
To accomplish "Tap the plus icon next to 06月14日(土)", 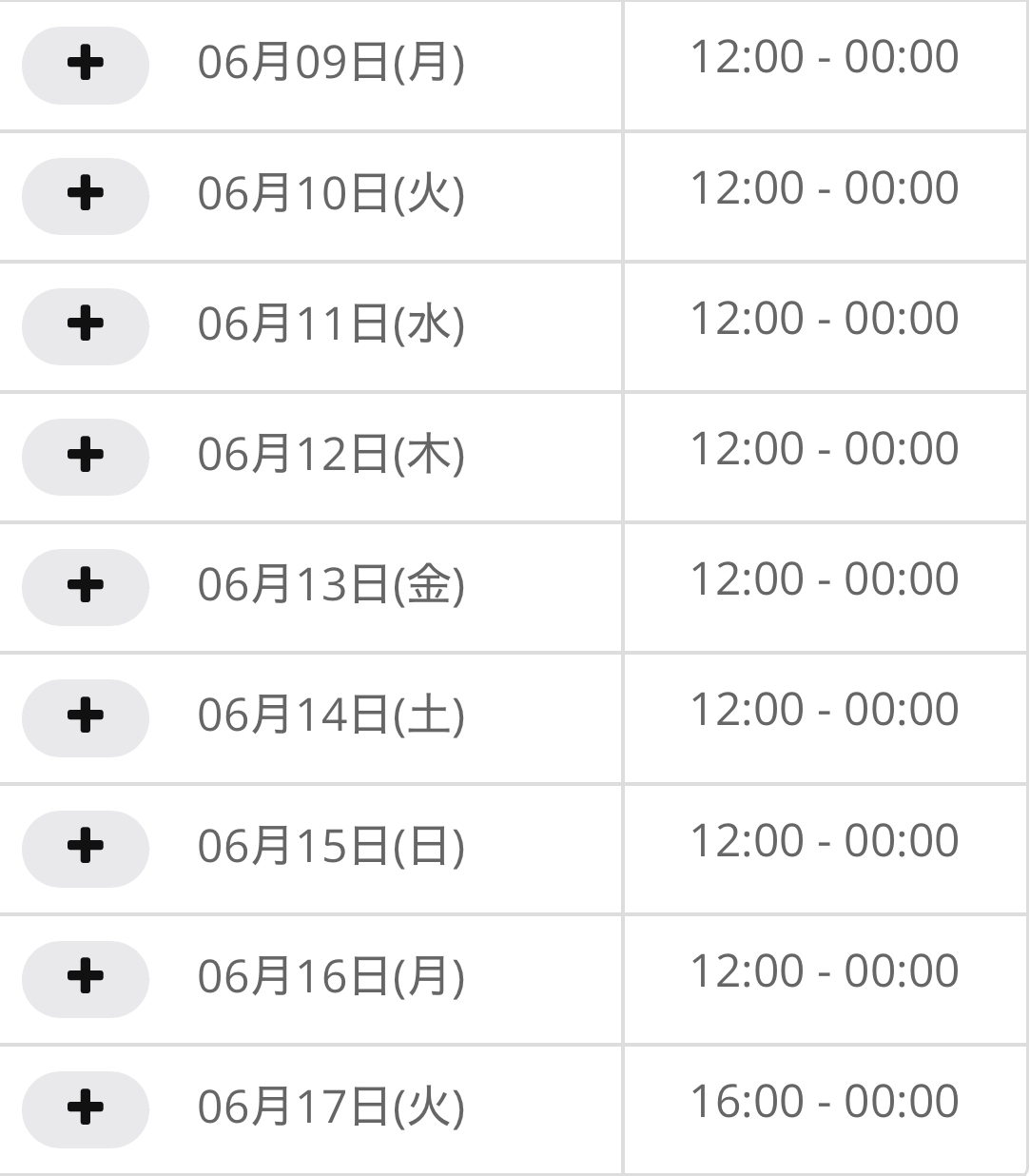I will pyautogui.click(x=86, y=717).
